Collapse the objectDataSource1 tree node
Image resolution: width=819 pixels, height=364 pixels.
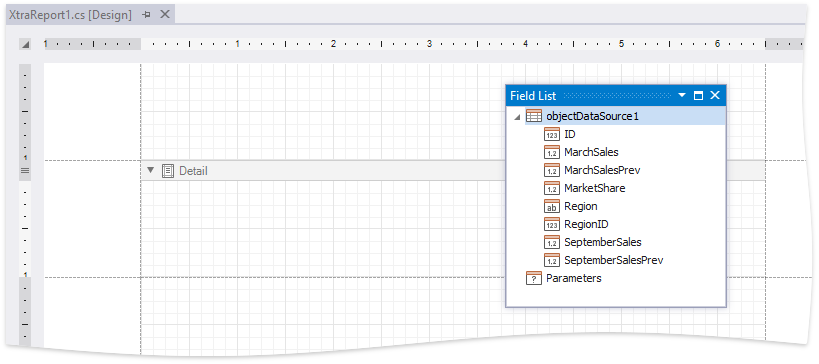[517, 117]
